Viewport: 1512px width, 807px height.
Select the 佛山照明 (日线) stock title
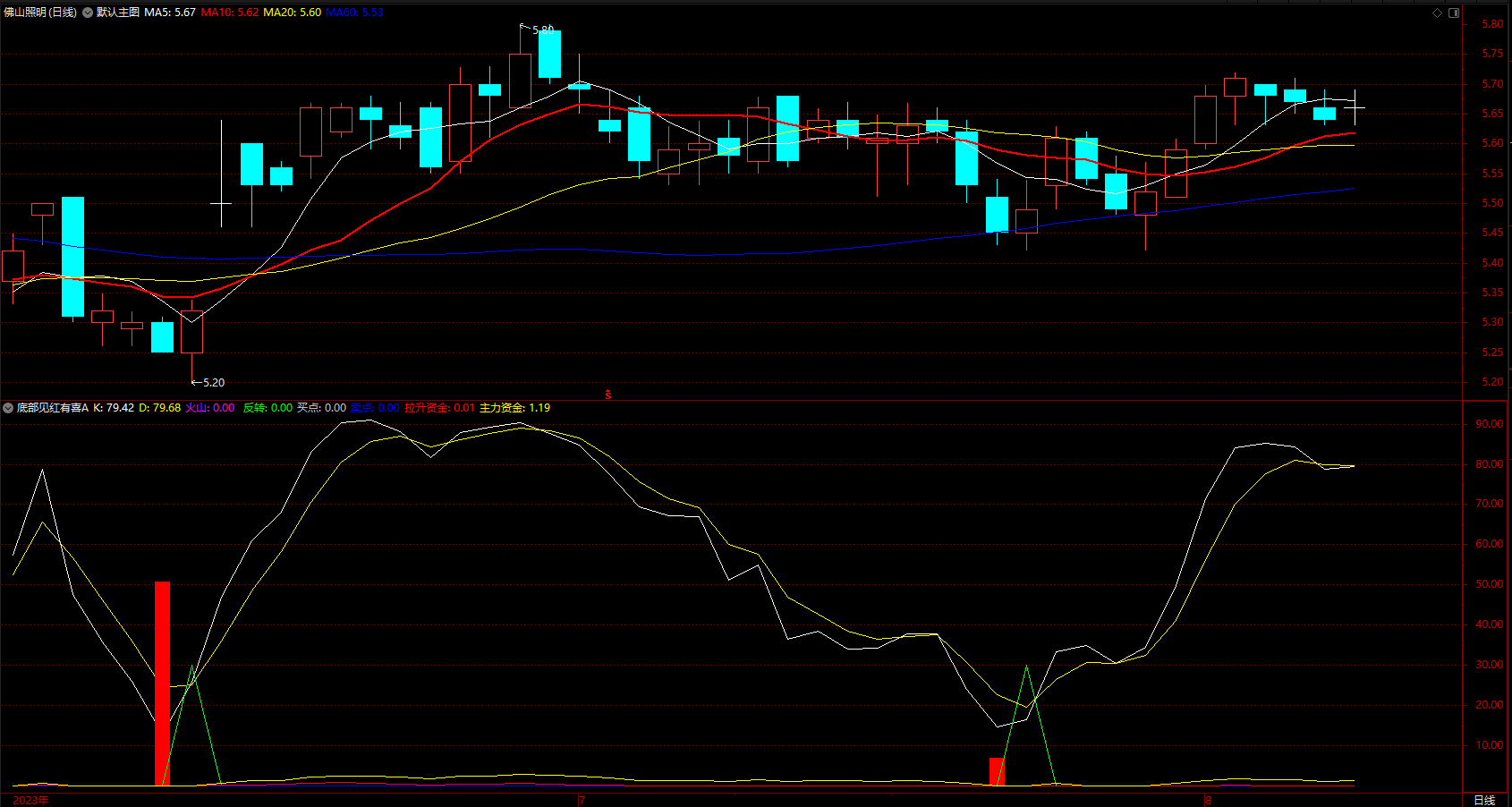pos(40,13)
